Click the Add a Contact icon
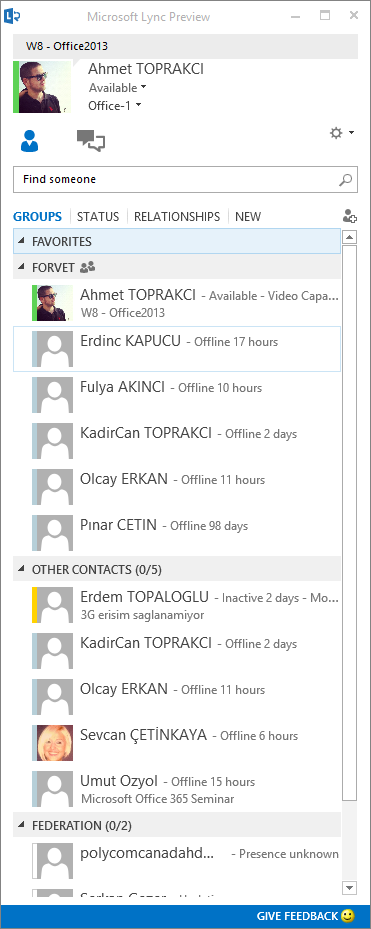 pos(350,217)
